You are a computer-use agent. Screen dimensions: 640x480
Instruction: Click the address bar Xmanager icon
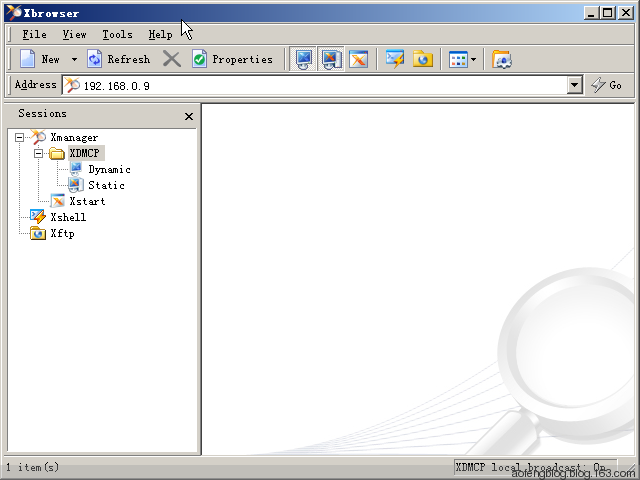pos(72,85)
